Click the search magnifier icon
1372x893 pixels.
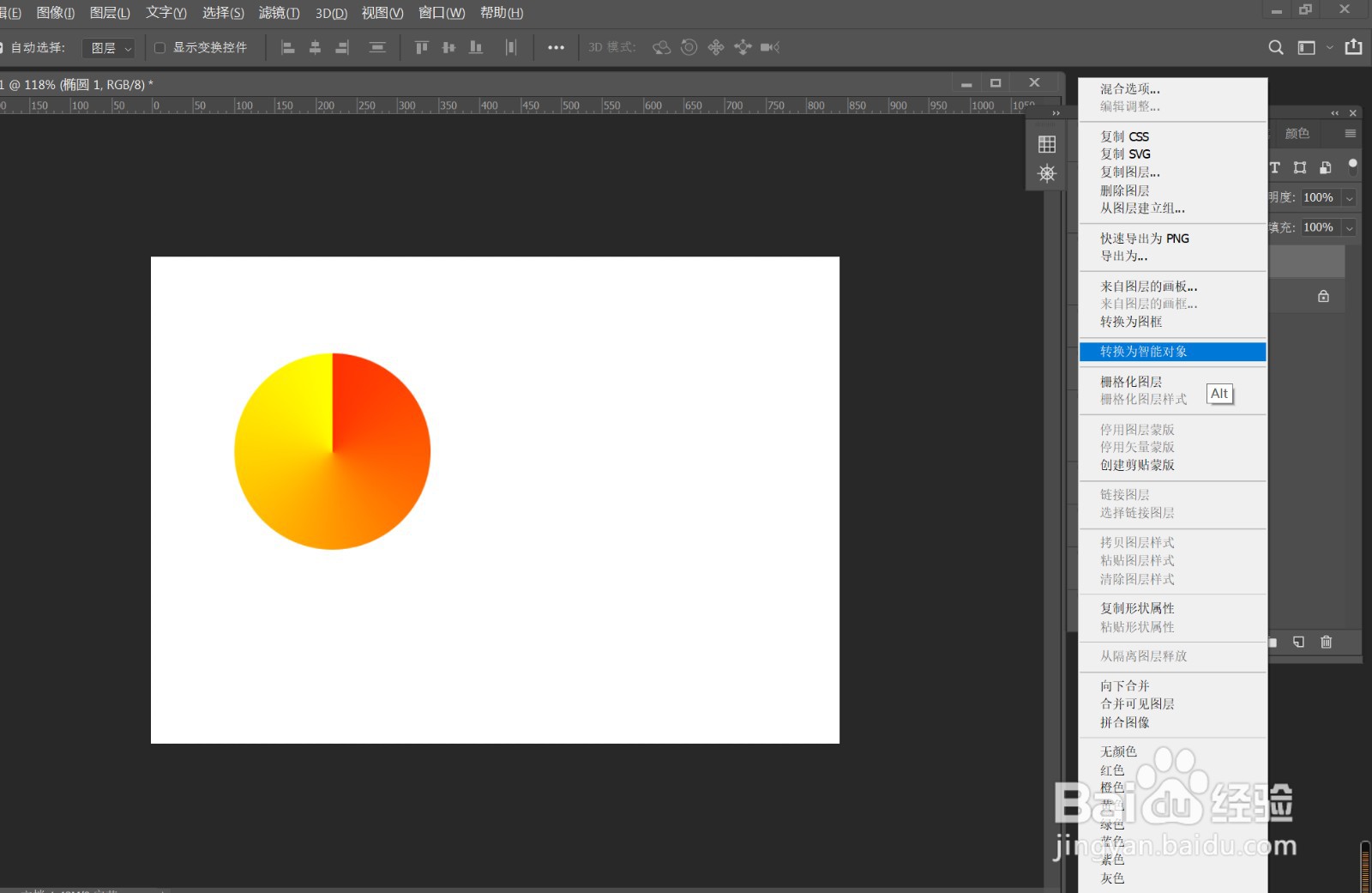point(1276,47)
